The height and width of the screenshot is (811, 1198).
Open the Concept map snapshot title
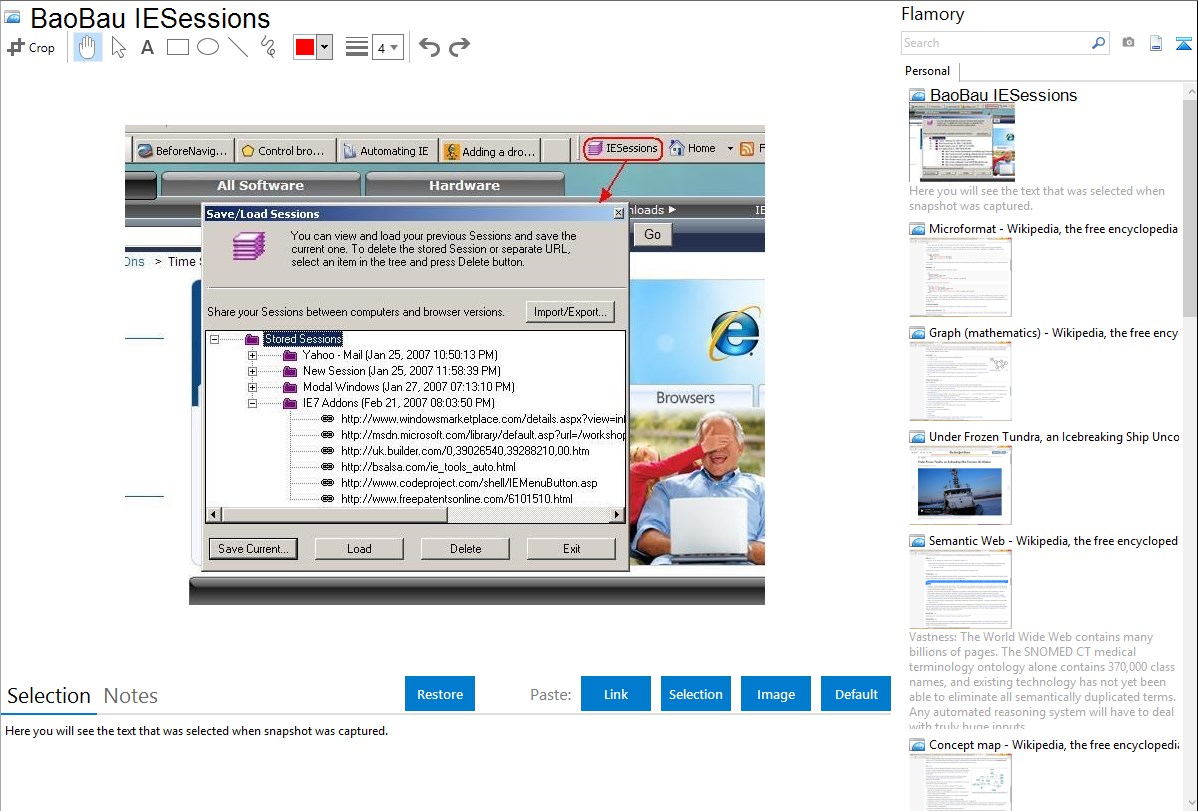pos(1054,744)
